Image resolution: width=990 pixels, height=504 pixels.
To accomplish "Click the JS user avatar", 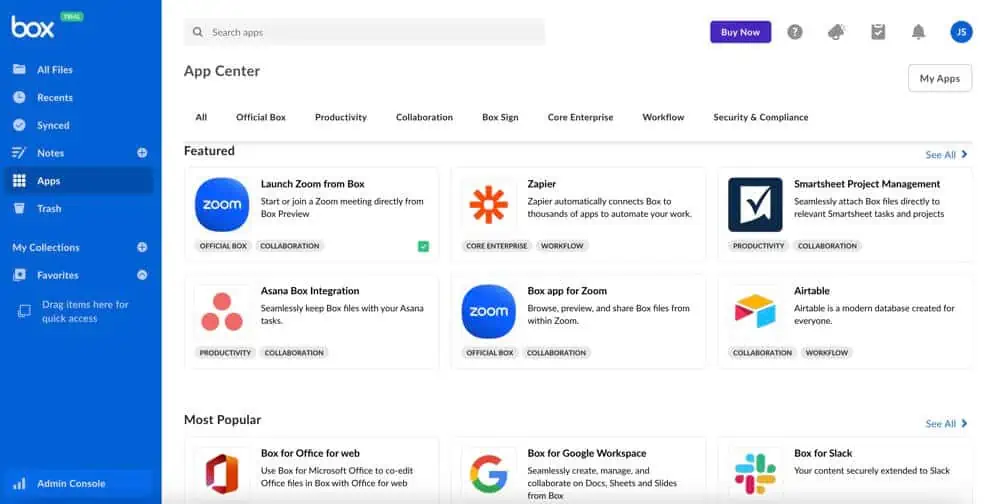I will (961, 32).
